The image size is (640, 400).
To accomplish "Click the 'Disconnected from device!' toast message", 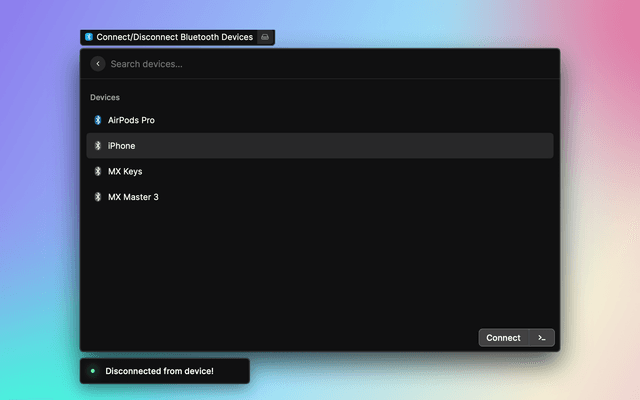I will click(159, 371).
